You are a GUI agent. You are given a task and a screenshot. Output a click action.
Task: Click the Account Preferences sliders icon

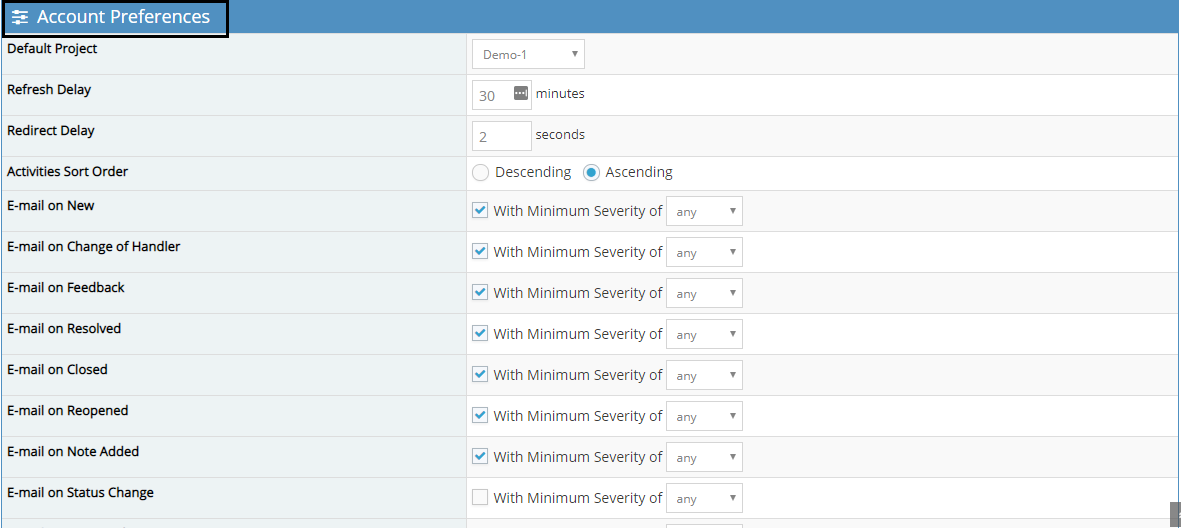pyautogui.click(x=20, y=18)
